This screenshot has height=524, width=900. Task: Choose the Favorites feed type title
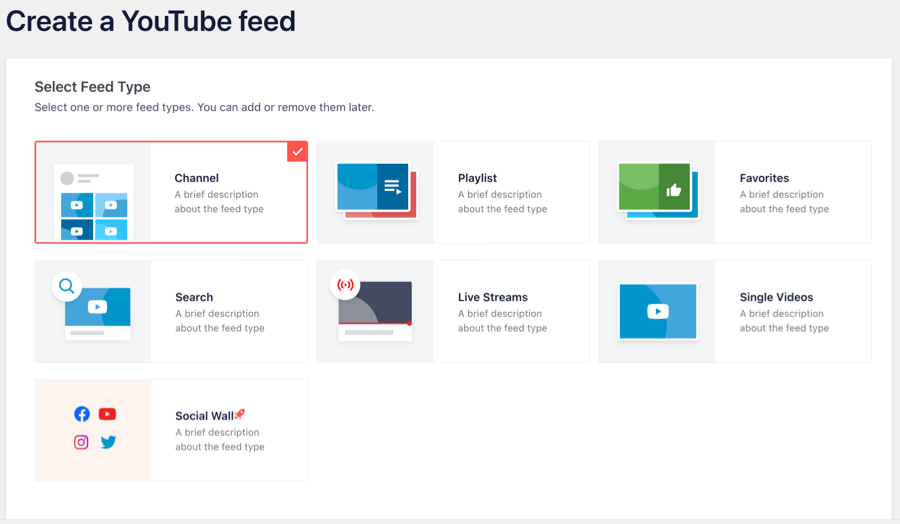(x=764, y=178)
